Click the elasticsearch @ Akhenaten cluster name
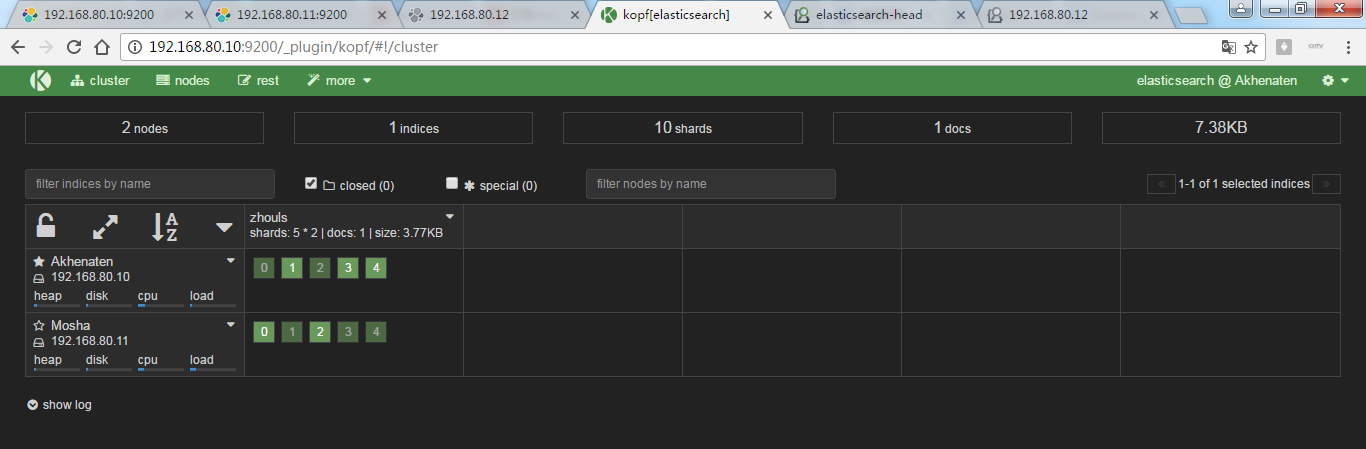 1217,81
